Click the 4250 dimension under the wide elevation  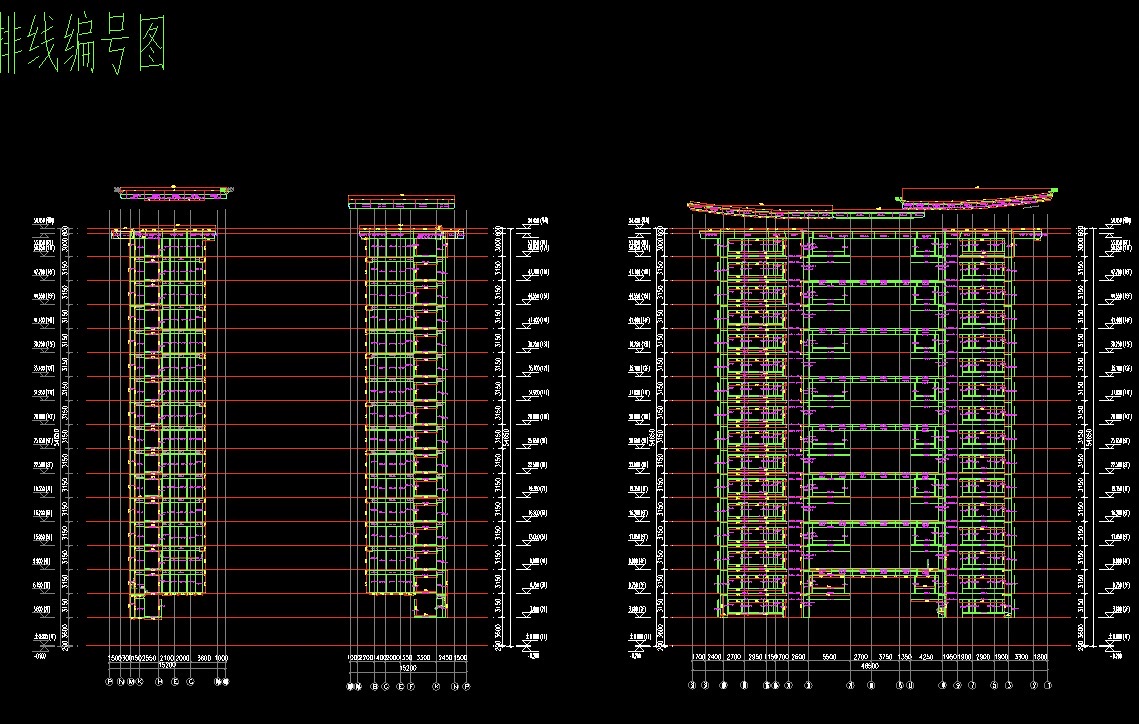(925, 657)
